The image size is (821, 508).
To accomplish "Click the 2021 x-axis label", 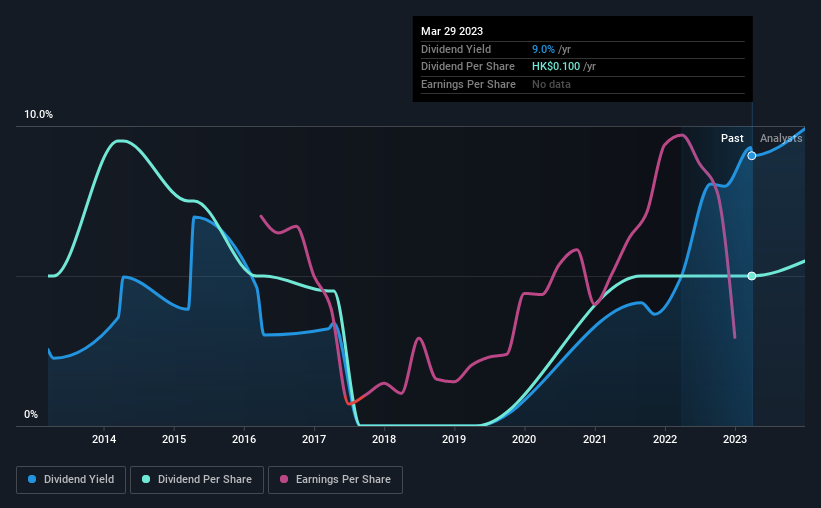I will 595,439.
